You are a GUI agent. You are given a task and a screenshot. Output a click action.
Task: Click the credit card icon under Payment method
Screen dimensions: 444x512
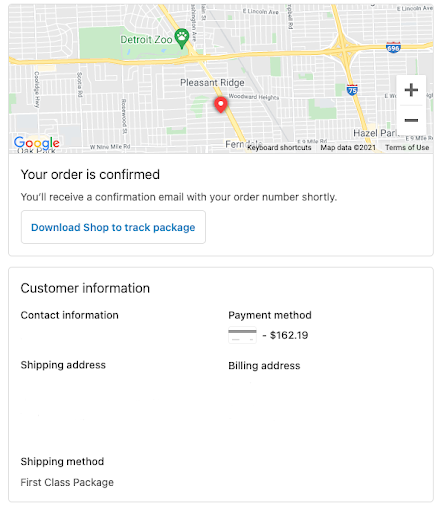(242, 335)
